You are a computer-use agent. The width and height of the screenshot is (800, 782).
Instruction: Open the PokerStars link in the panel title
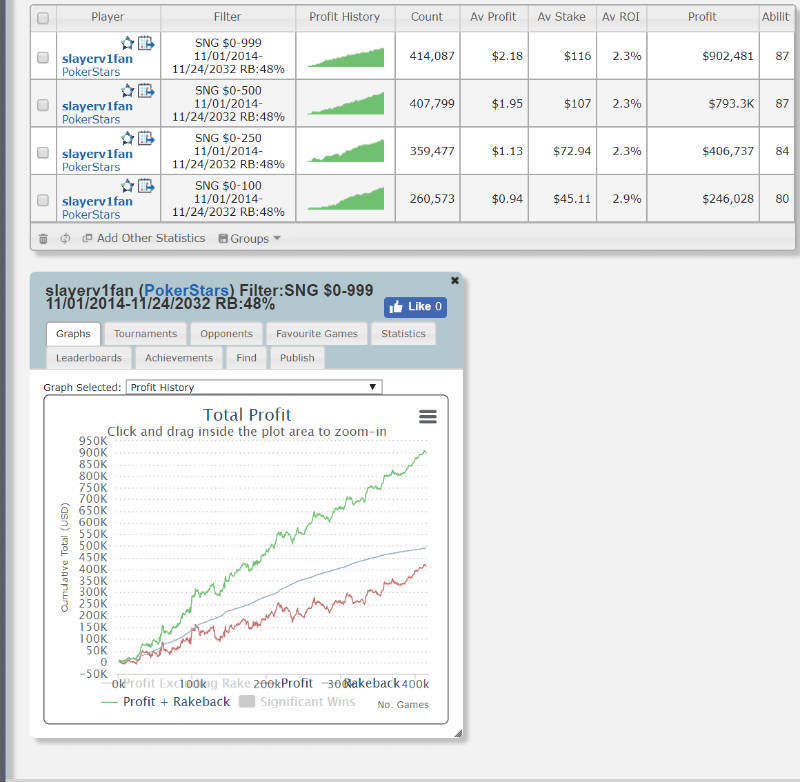[x=187, y=290]
